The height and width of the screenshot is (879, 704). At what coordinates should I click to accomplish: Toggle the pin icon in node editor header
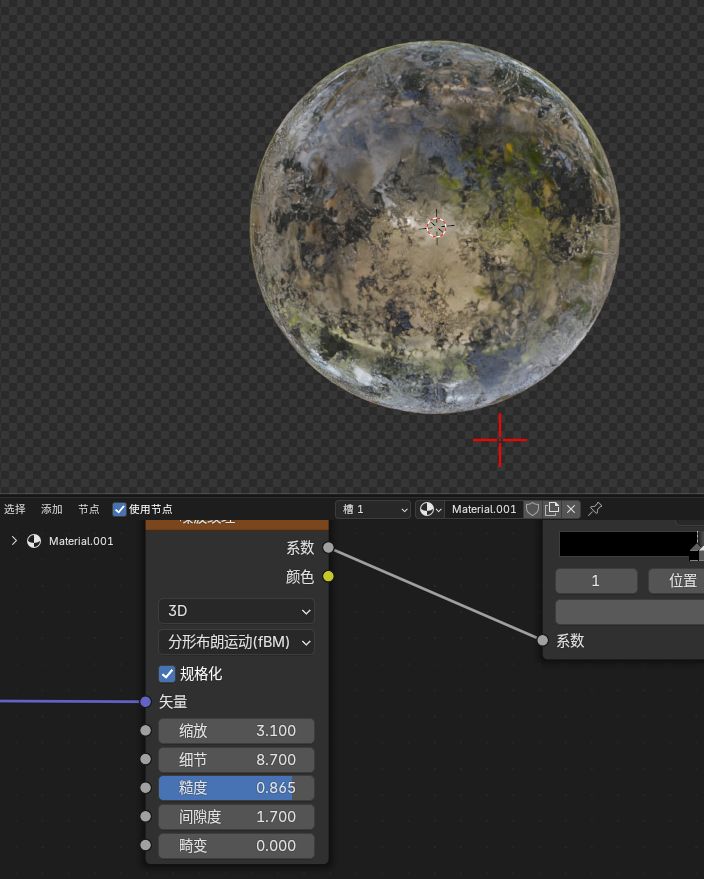pos(595,509)
